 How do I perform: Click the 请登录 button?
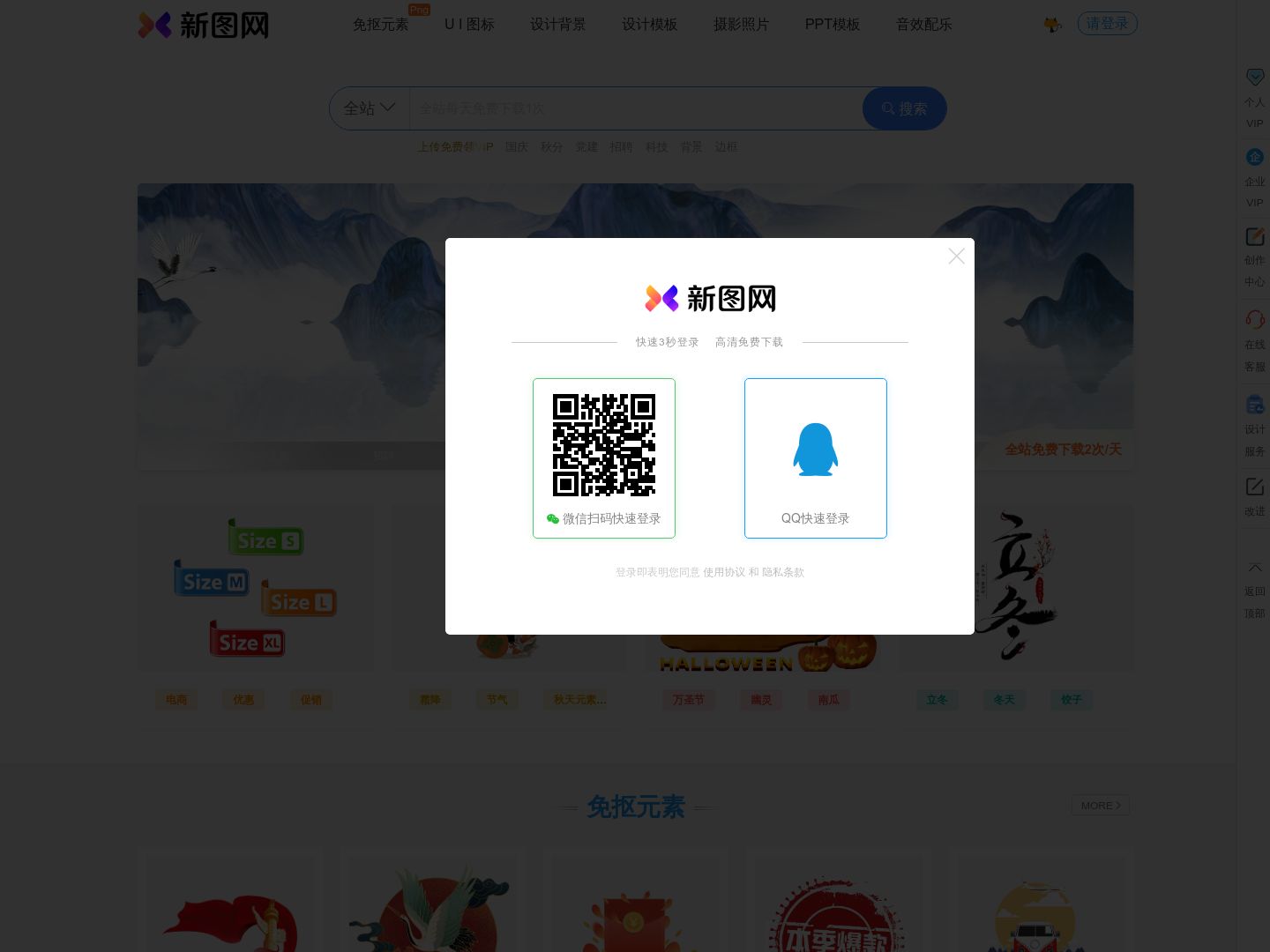point(1107,24)
